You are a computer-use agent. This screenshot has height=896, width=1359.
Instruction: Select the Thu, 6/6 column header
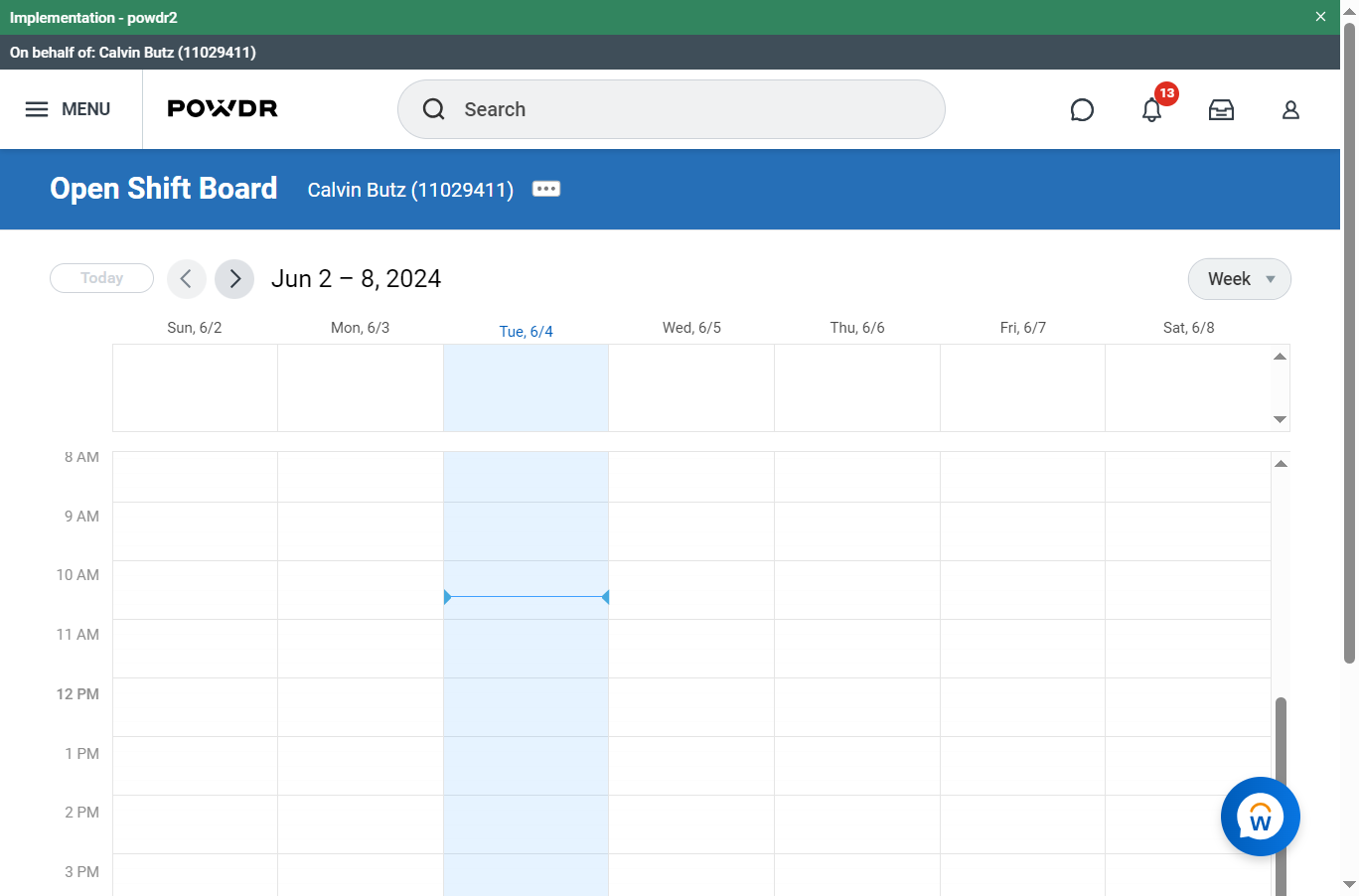pos(857,328)
